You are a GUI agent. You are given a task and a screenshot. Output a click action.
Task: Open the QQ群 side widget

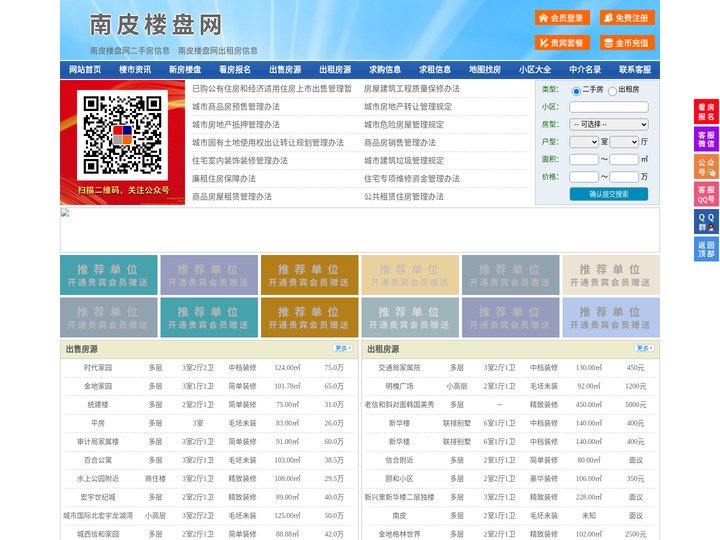pos(706,222)
